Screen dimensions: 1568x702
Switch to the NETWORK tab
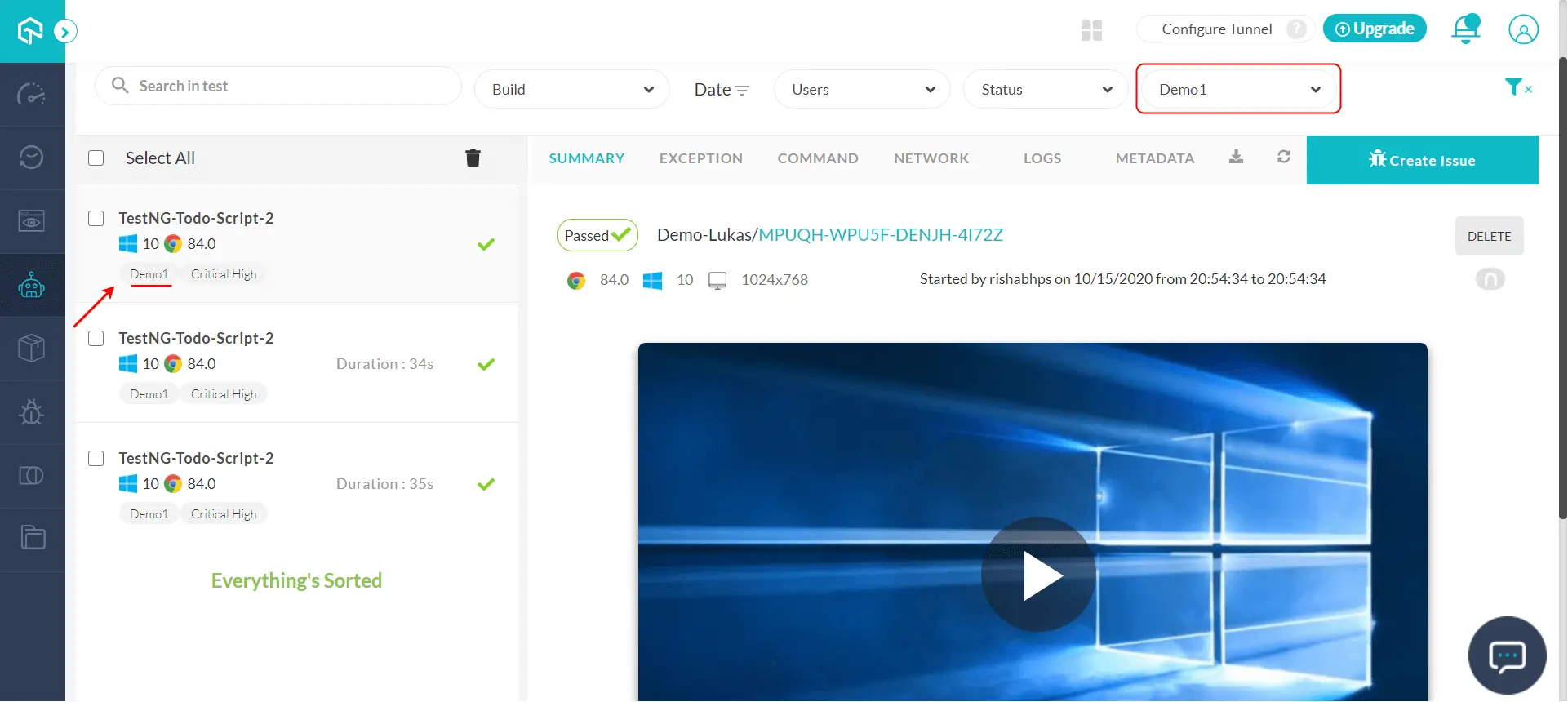click(931, 158)
